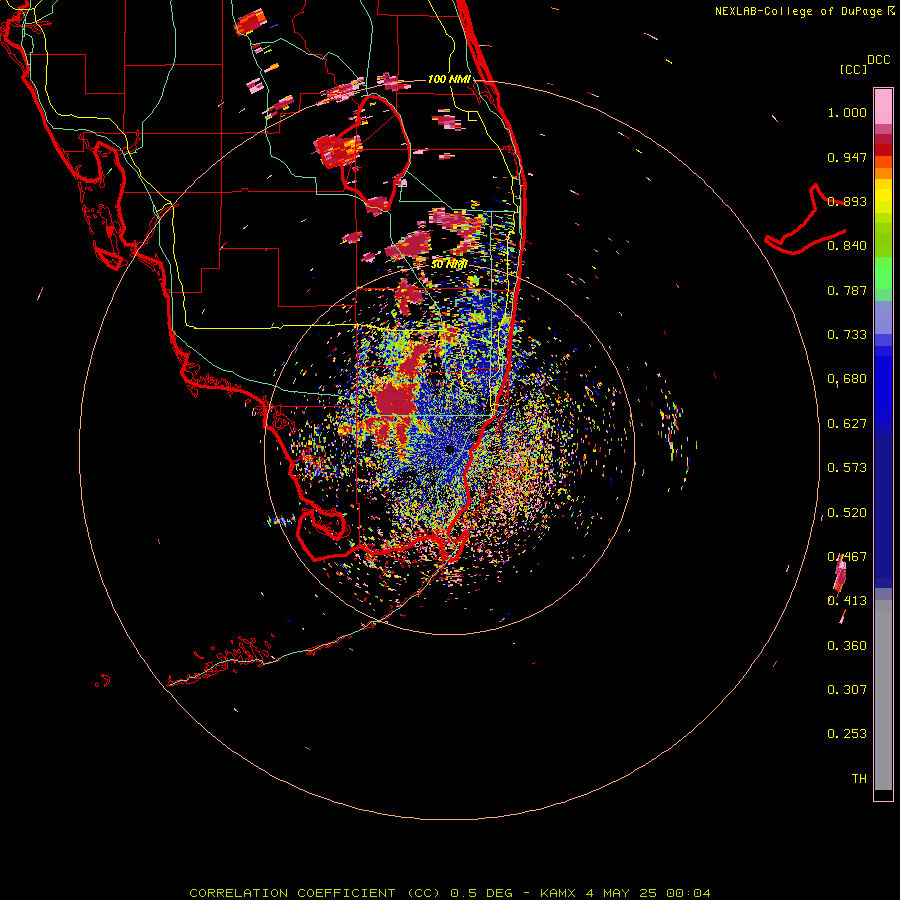This screenshot has width=900, height=900.
Task: Click the 0.573 scale value
Action: tap(847, 468)
